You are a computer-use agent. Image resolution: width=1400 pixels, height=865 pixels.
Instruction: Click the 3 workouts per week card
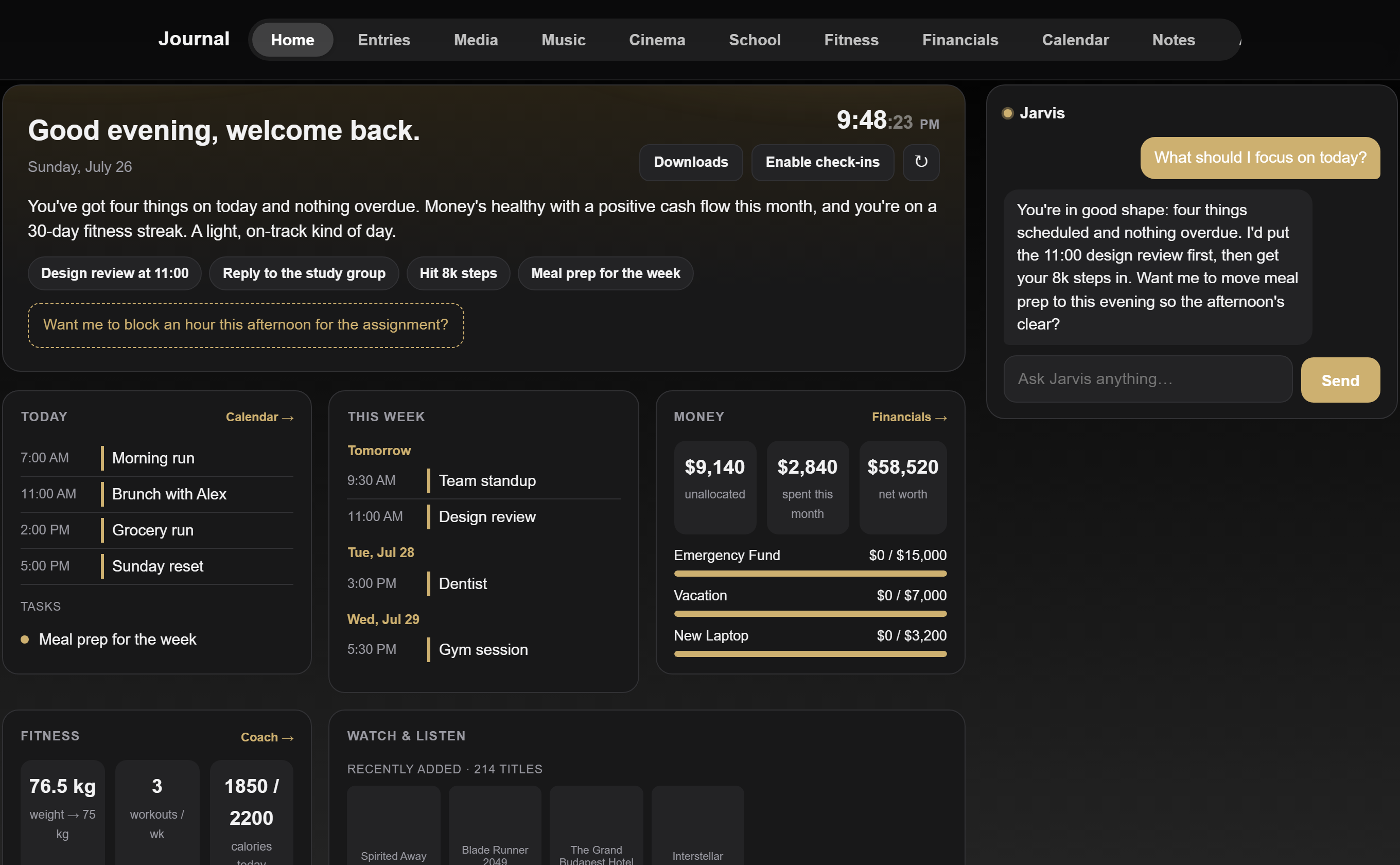click(157, 812)
